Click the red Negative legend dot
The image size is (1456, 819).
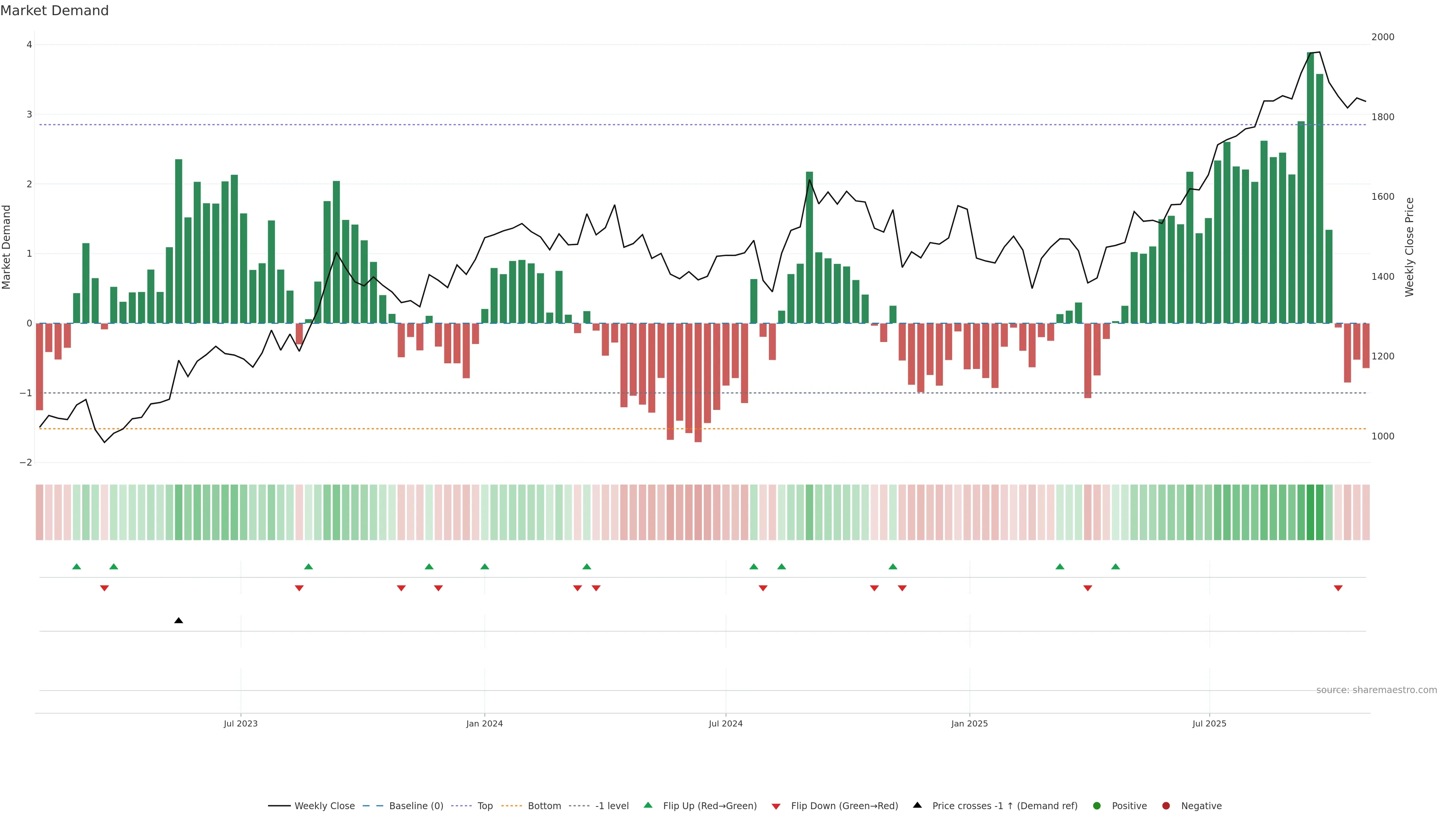(x=1166, y=806)
